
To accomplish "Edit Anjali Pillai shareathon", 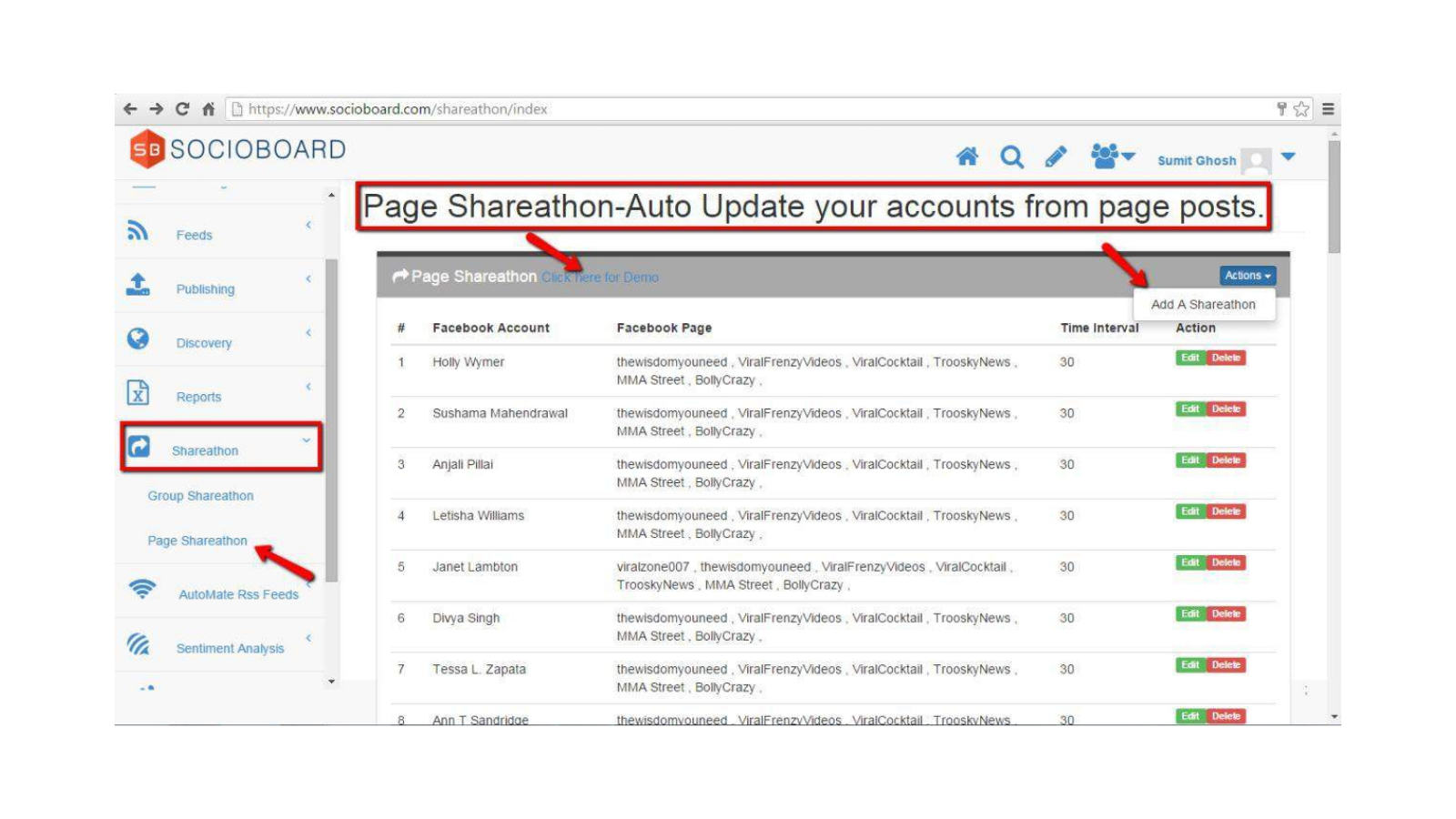I will [1190, 460].
